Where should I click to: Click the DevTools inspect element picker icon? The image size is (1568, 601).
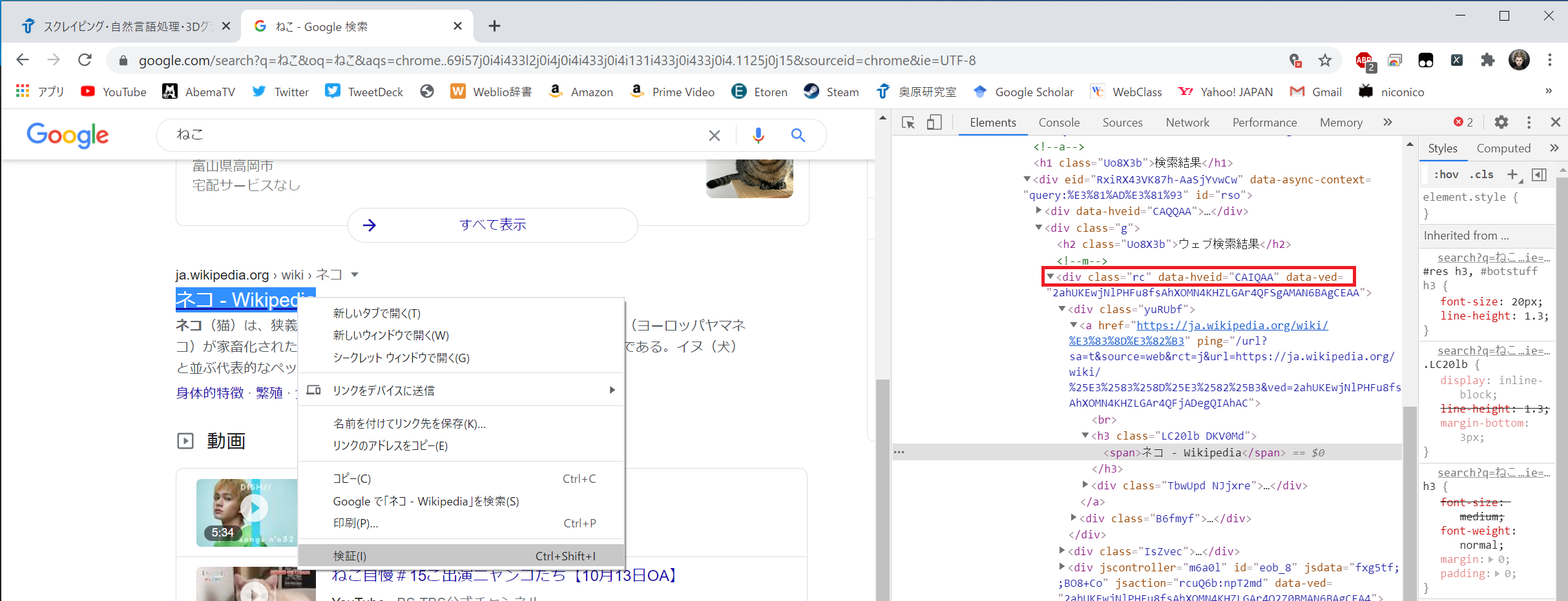point(908,123)
